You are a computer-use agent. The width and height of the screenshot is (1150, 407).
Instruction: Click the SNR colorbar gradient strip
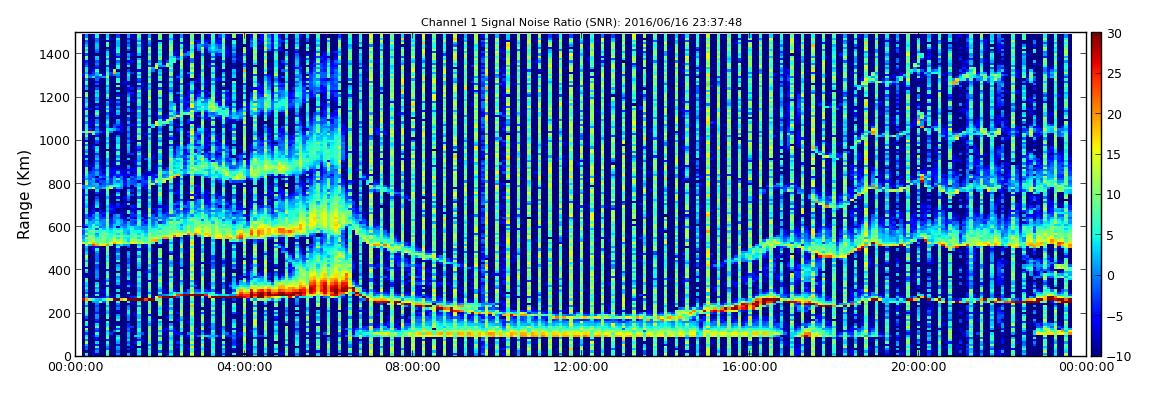[1096, 194]
